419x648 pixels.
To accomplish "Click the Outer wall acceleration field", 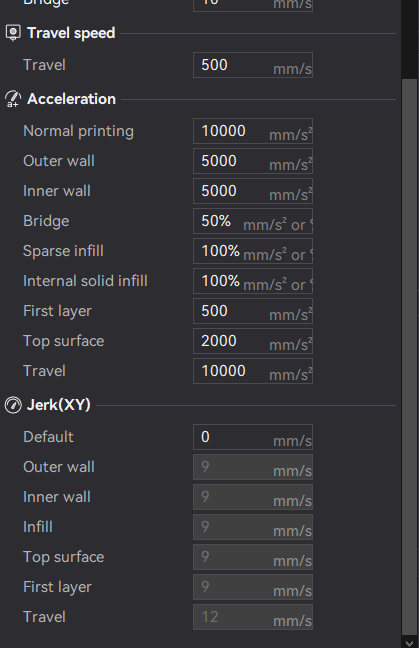I will (253, 161).
